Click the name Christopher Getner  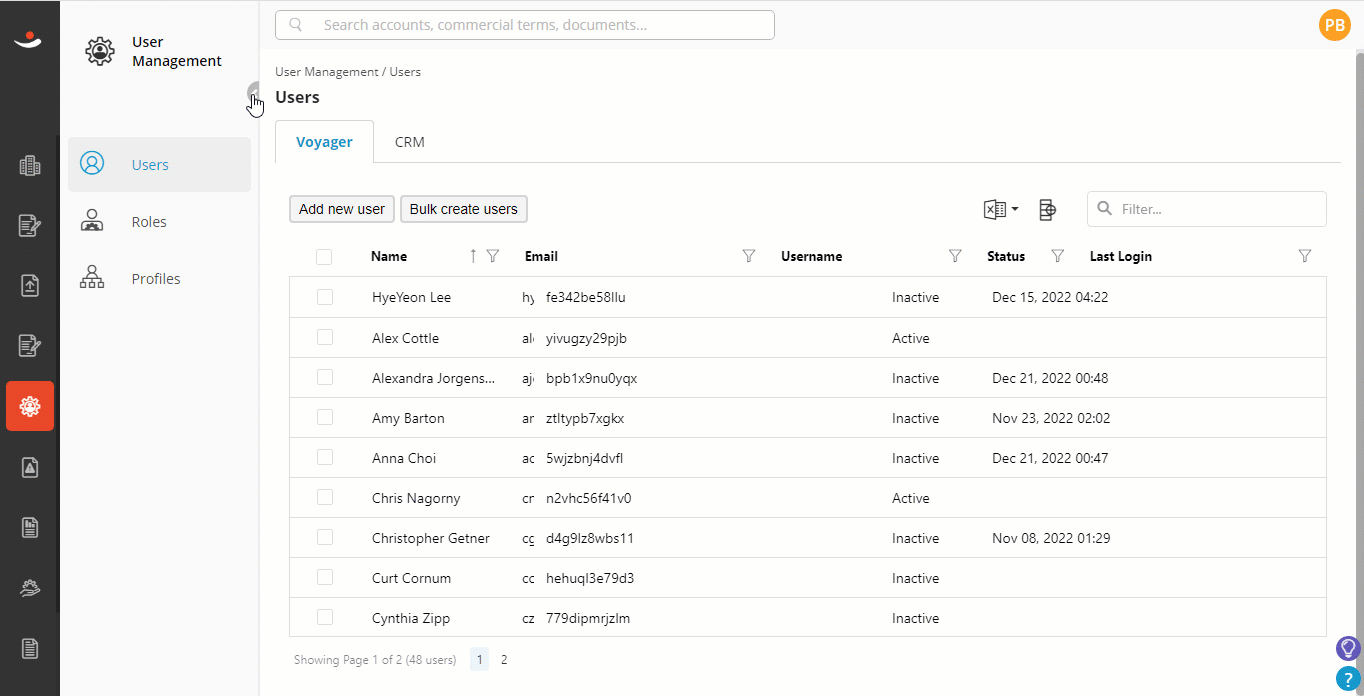coord(431,538)
